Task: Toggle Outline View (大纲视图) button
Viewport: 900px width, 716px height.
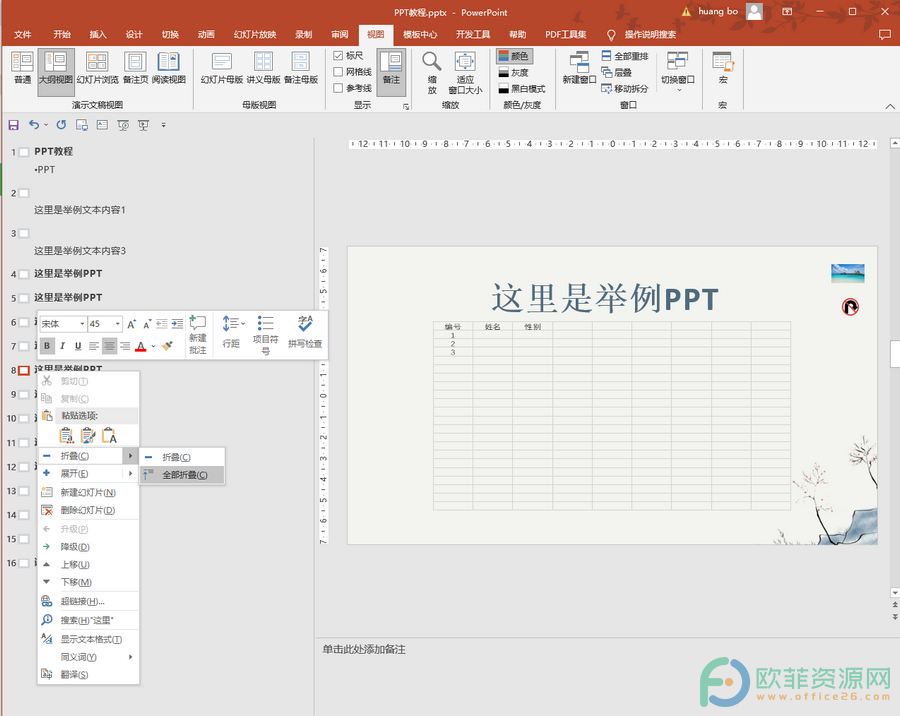Action: pyautogui.click(x=56, y=71)
